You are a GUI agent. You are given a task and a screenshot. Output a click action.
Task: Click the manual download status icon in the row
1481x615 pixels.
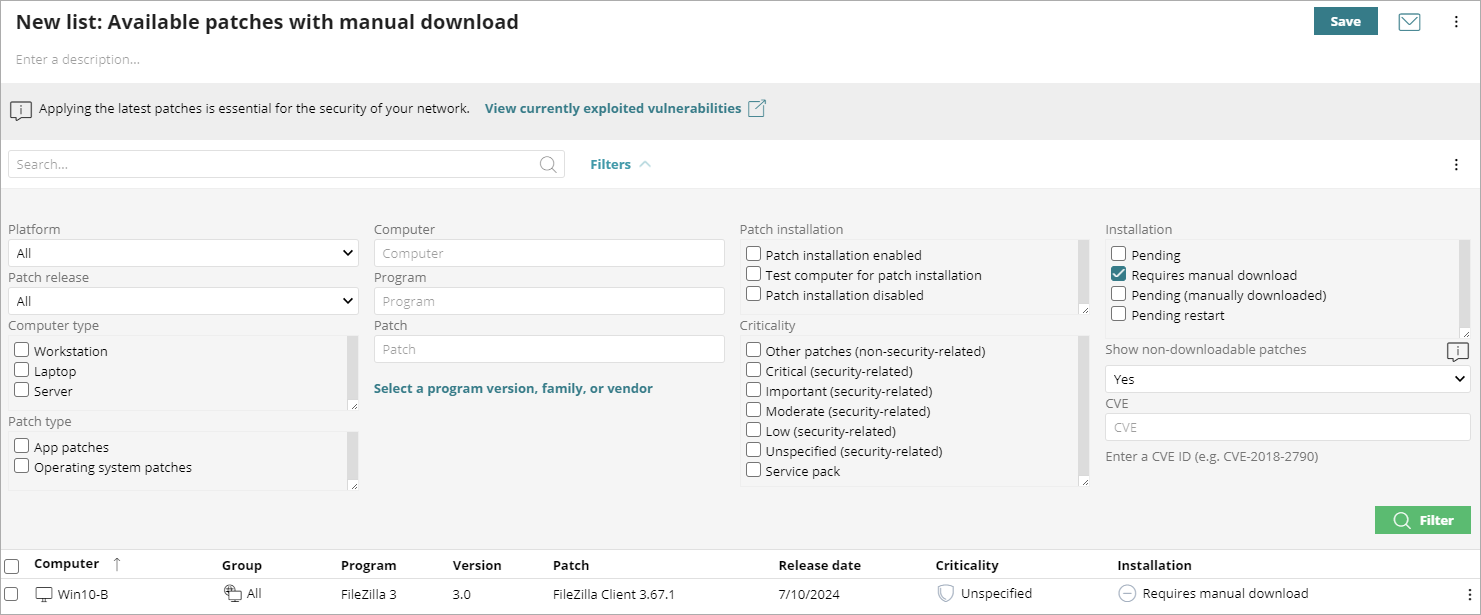[1127, 593]
